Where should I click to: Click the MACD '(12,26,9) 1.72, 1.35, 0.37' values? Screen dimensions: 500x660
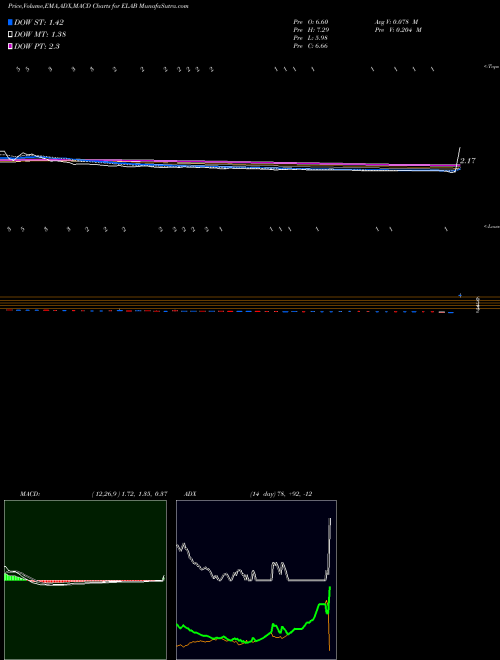click(130, 494)
